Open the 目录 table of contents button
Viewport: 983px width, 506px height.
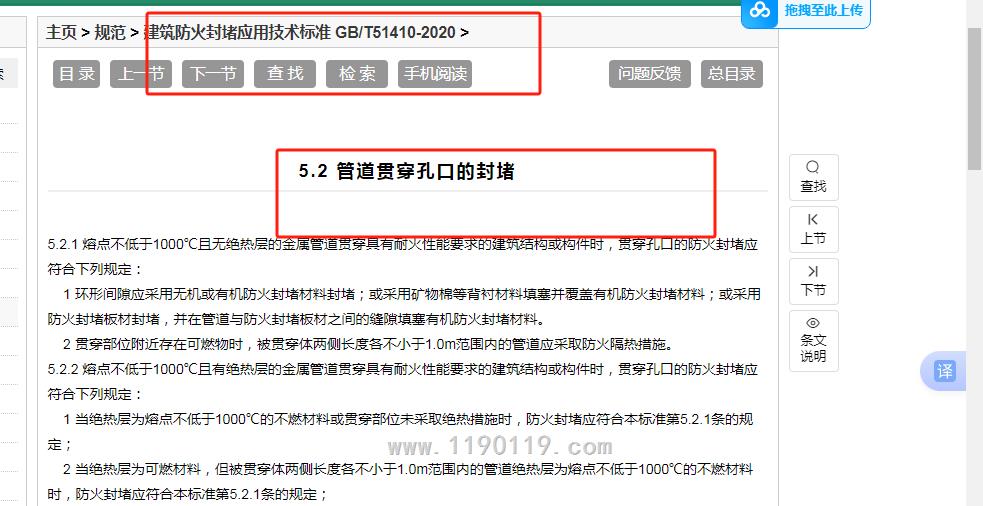pos(76,74)
